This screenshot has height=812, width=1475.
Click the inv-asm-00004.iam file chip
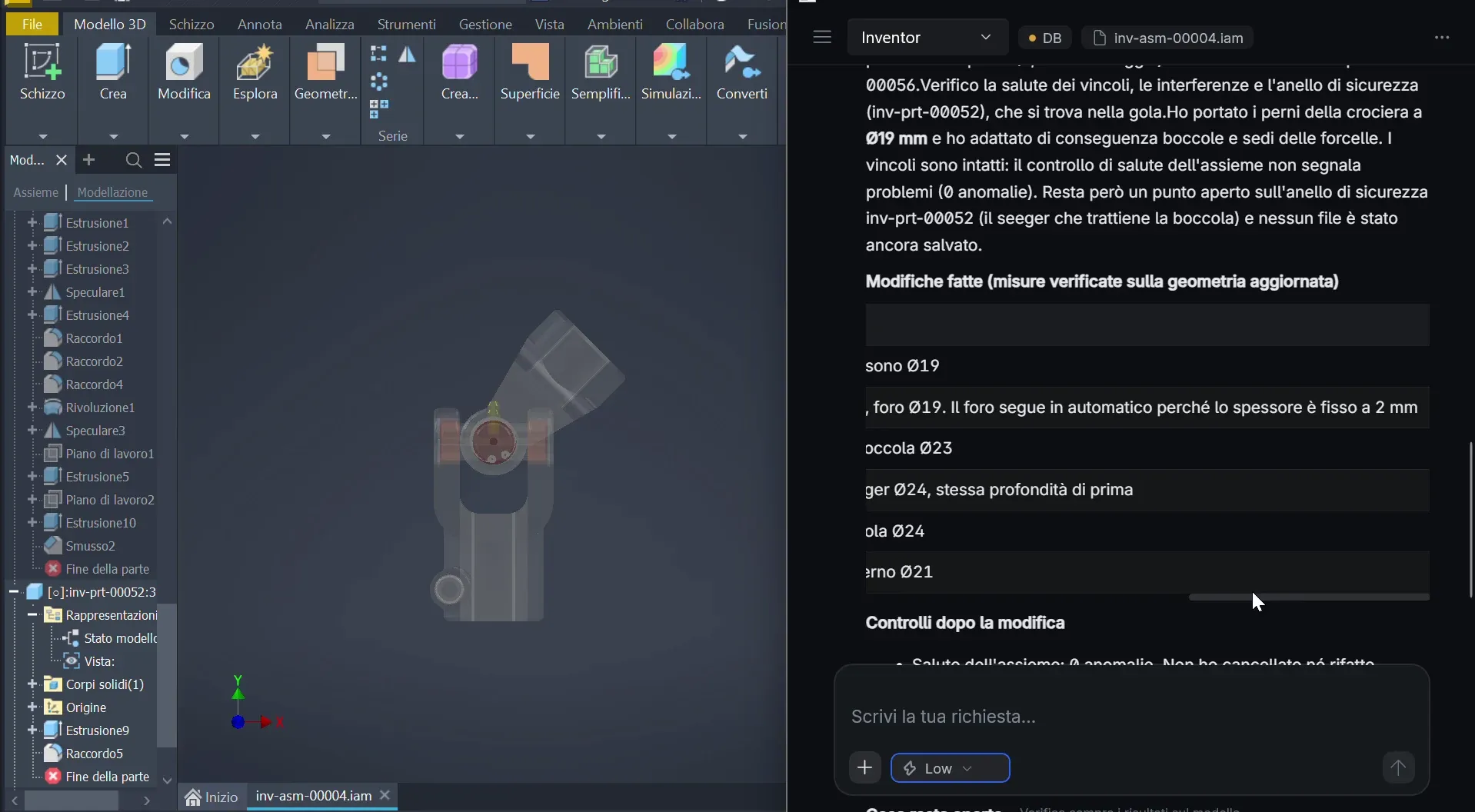tap(1167, 38)
